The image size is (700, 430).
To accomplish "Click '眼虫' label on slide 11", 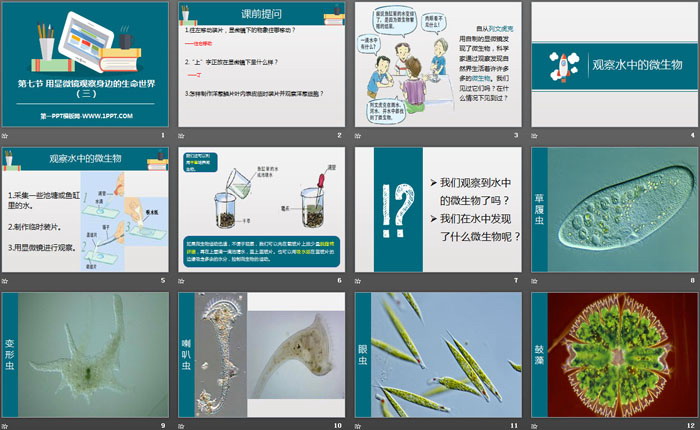I will [362, 355].
